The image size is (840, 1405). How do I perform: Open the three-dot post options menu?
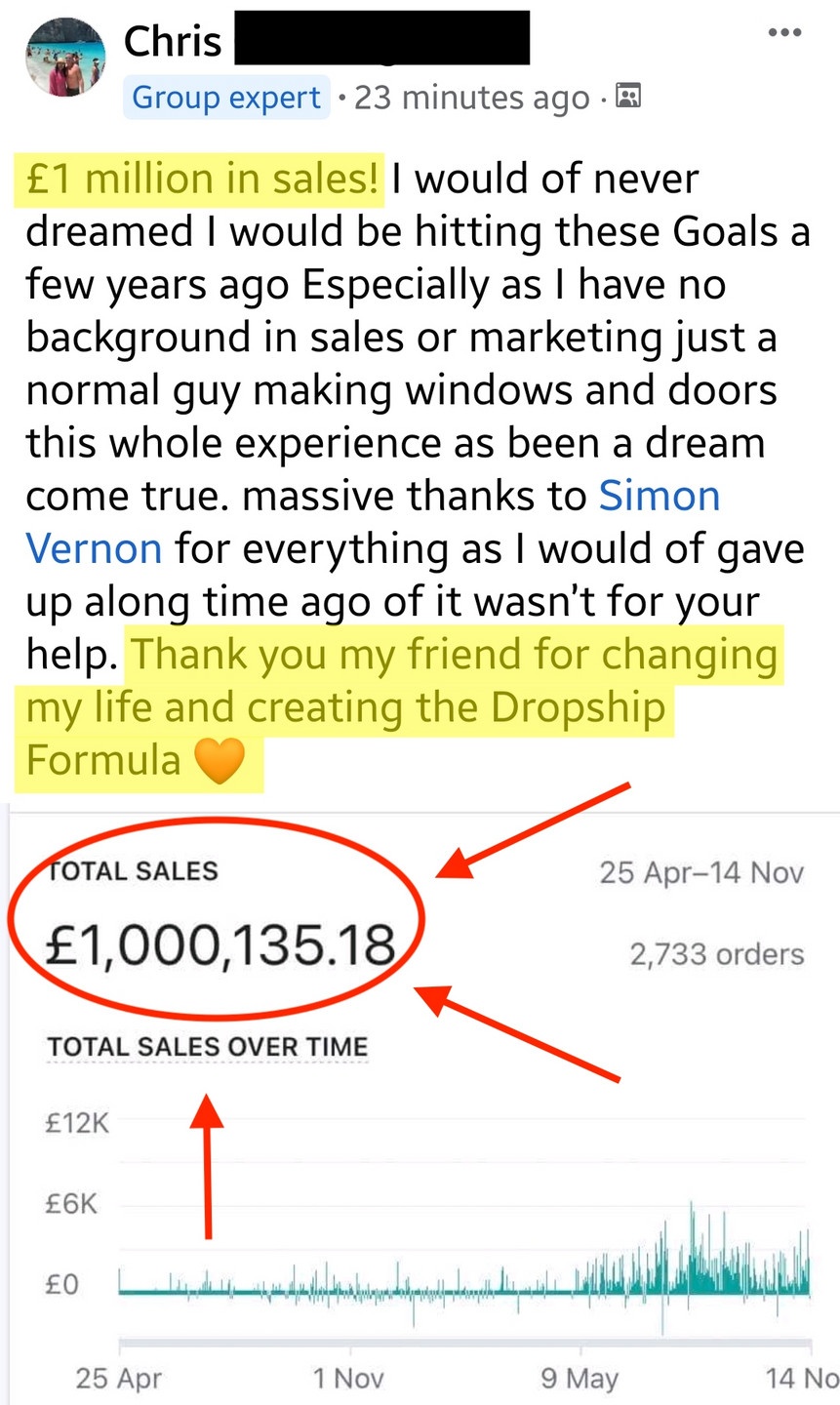click(x=783, y=32)
